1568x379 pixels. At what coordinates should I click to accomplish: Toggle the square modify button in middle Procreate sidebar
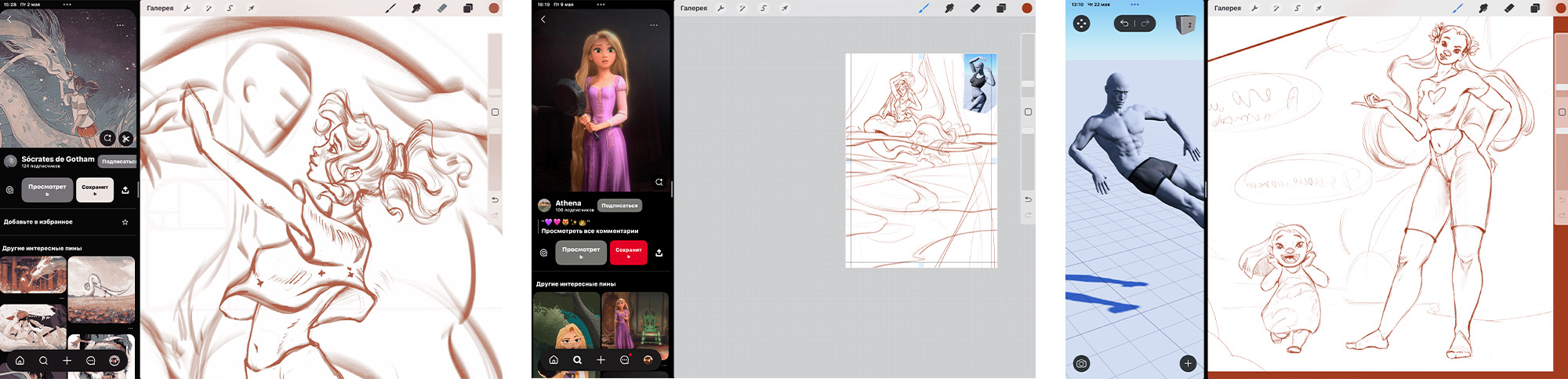pos(1028,112)
